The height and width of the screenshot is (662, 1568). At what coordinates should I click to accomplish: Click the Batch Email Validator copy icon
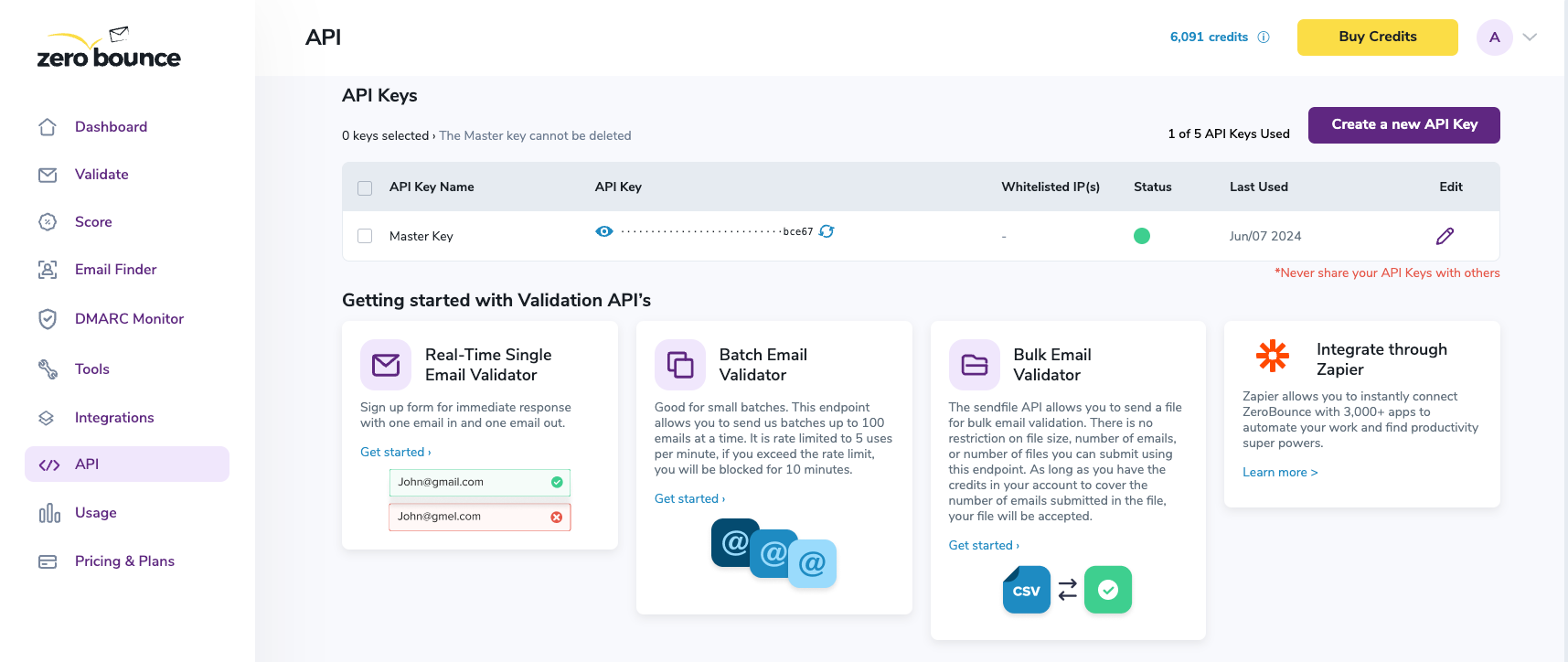coord(680,365)
